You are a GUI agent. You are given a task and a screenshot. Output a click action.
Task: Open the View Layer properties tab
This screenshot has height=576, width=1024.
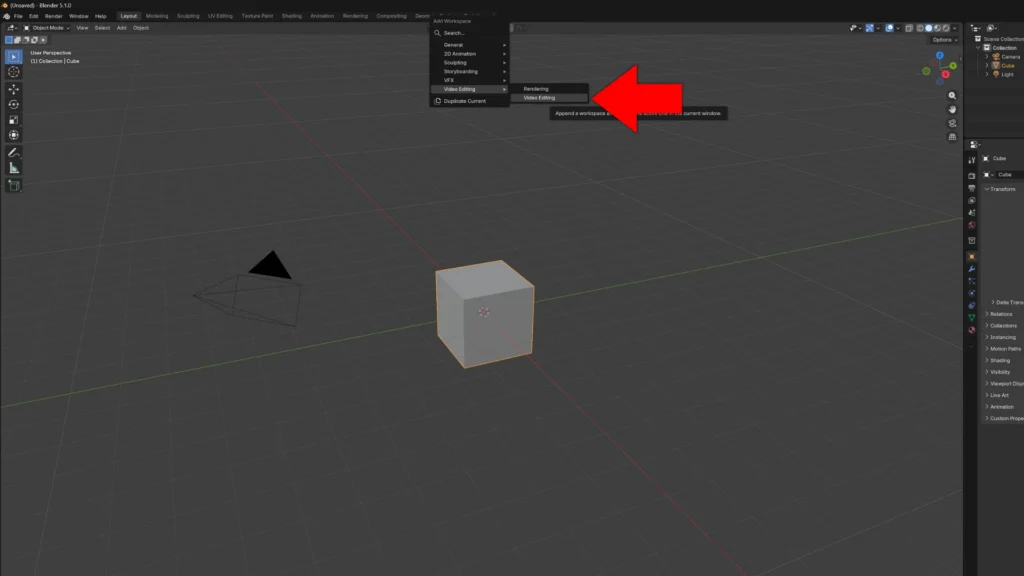point(972,200)
